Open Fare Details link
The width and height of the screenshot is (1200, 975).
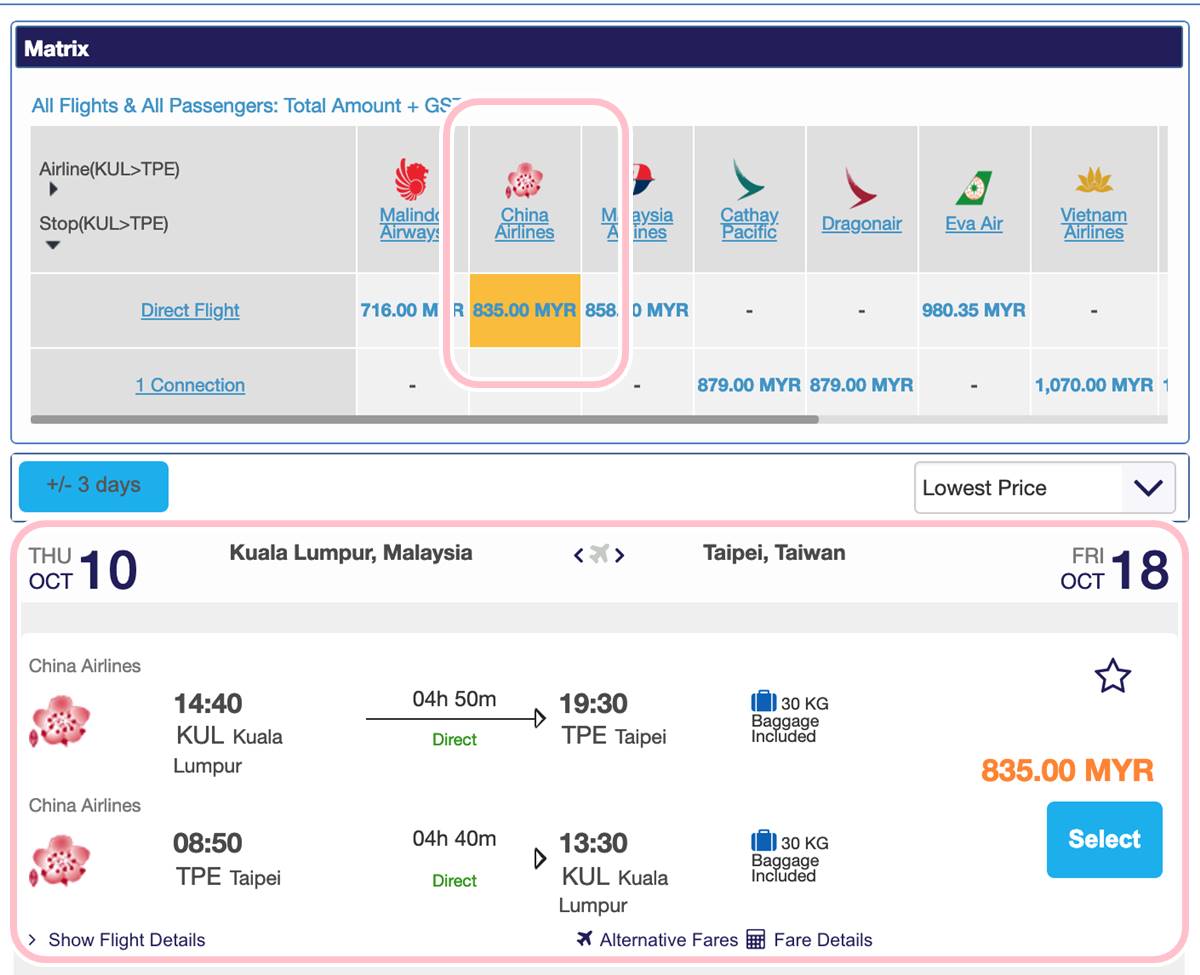[823, 940]
